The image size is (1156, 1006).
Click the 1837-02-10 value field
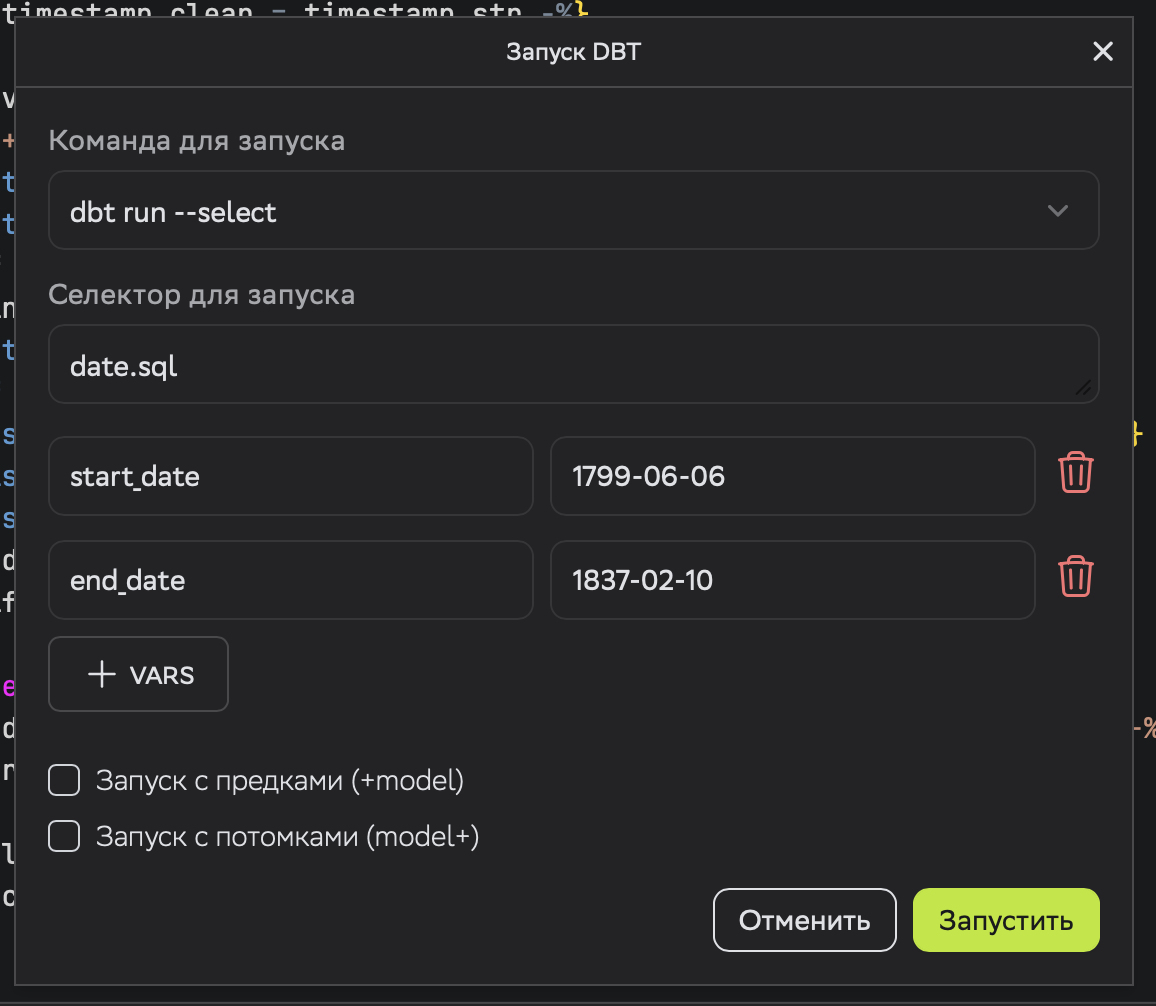(x=791, y=580)
